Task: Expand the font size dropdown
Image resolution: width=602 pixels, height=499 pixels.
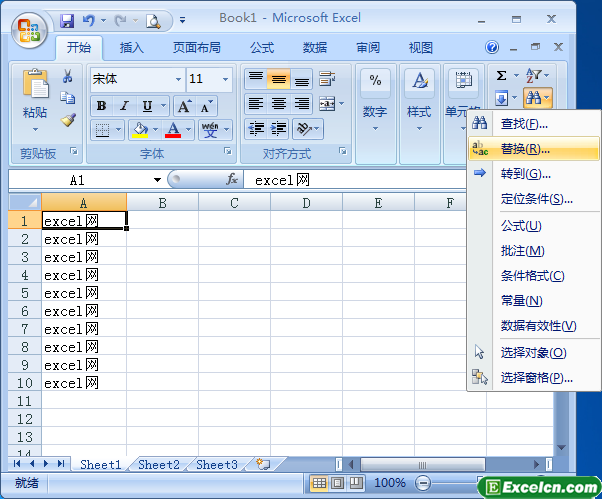Action: 225,79
